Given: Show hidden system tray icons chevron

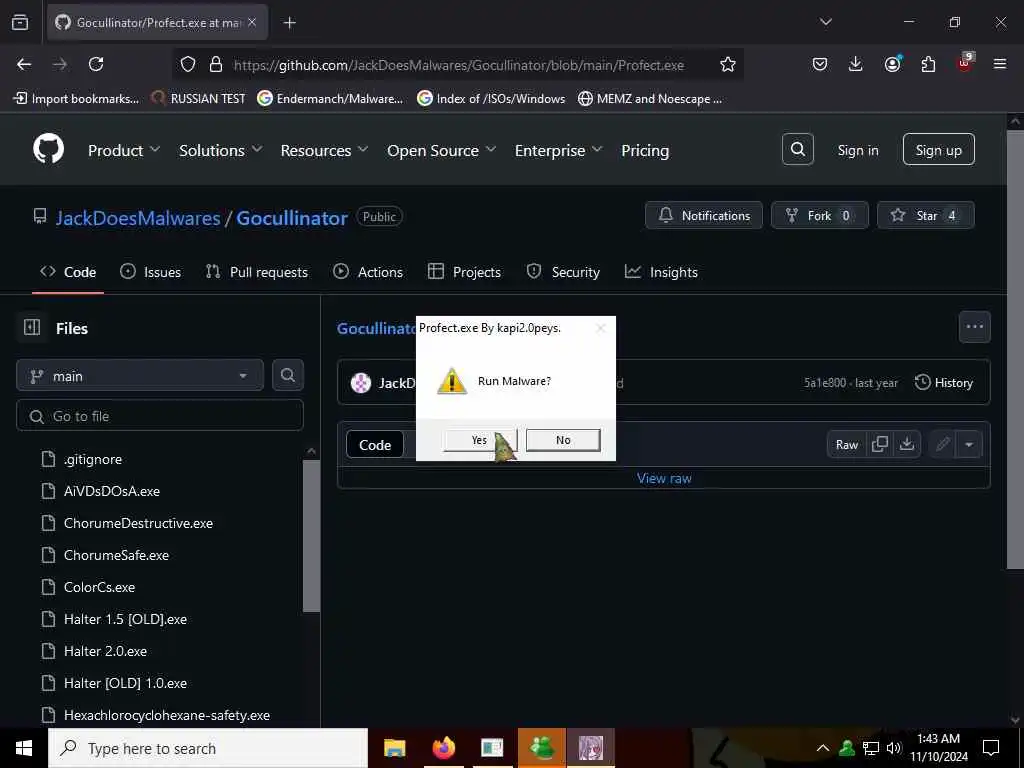Looking at the screenshot, I should 823,748.
